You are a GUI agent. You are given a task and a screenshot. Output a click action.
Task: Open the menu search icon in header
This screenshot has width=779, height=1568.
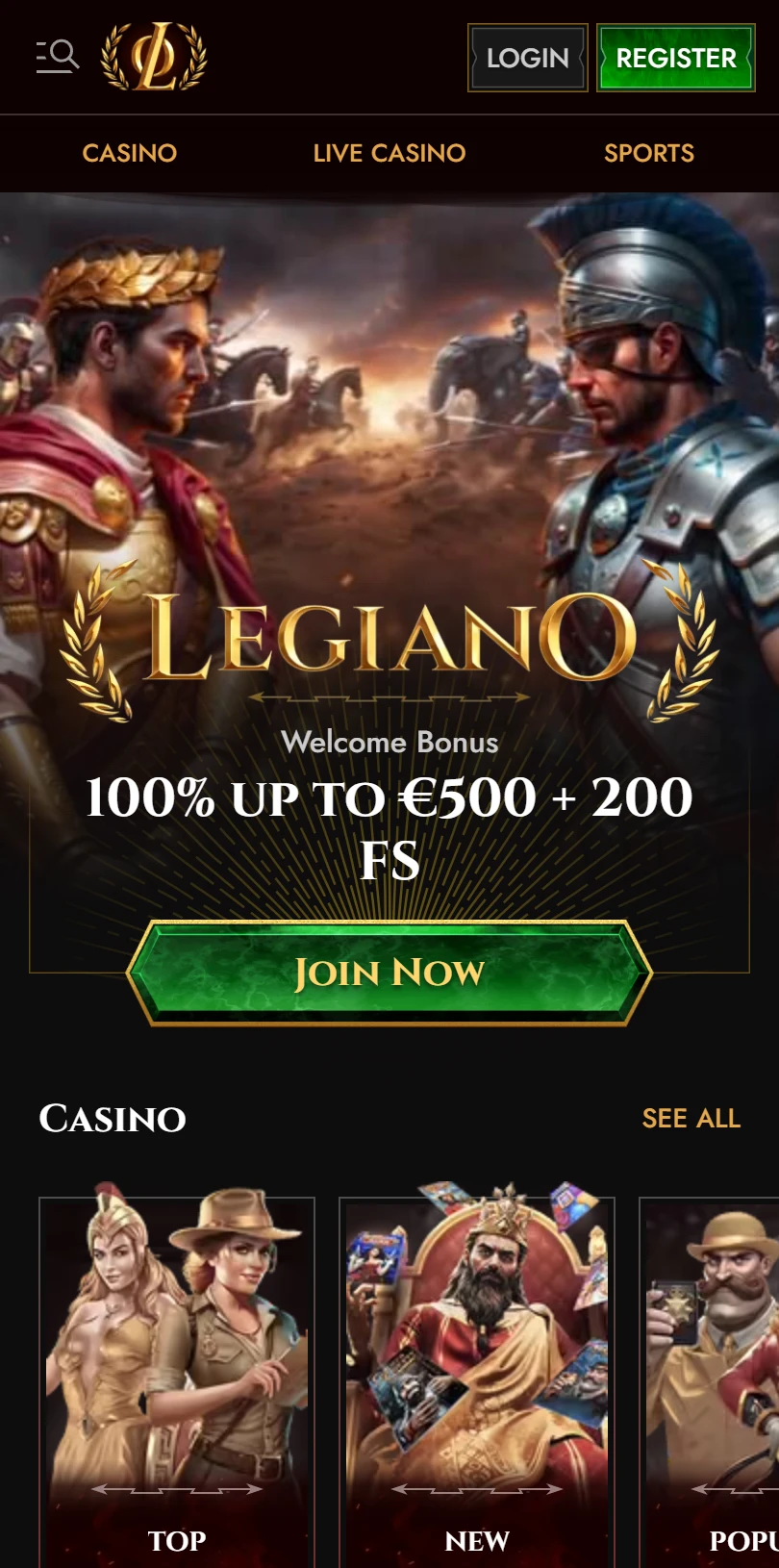(57, 56)
